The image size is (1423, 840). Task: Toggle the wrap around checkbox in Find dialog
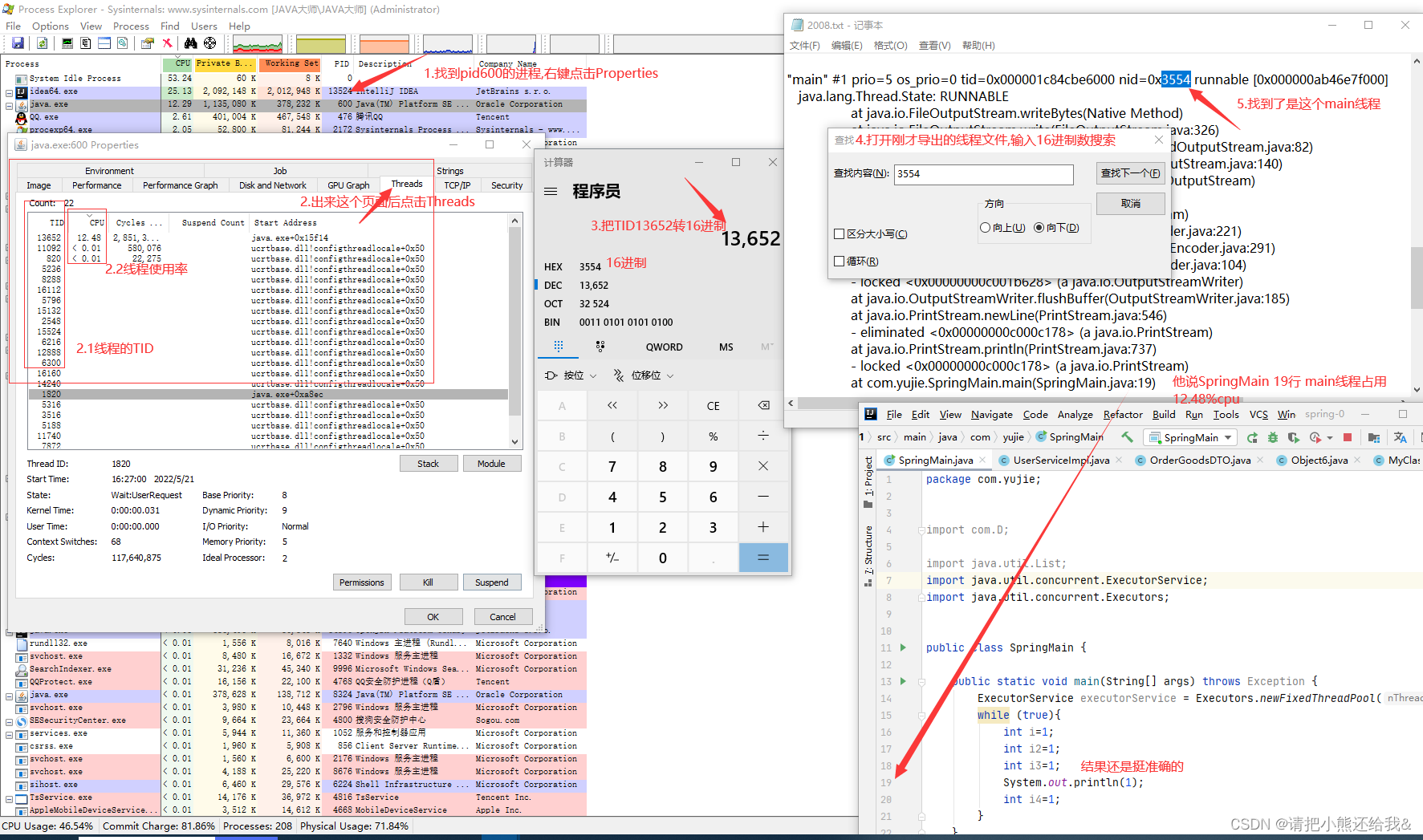tap(839, 262)
